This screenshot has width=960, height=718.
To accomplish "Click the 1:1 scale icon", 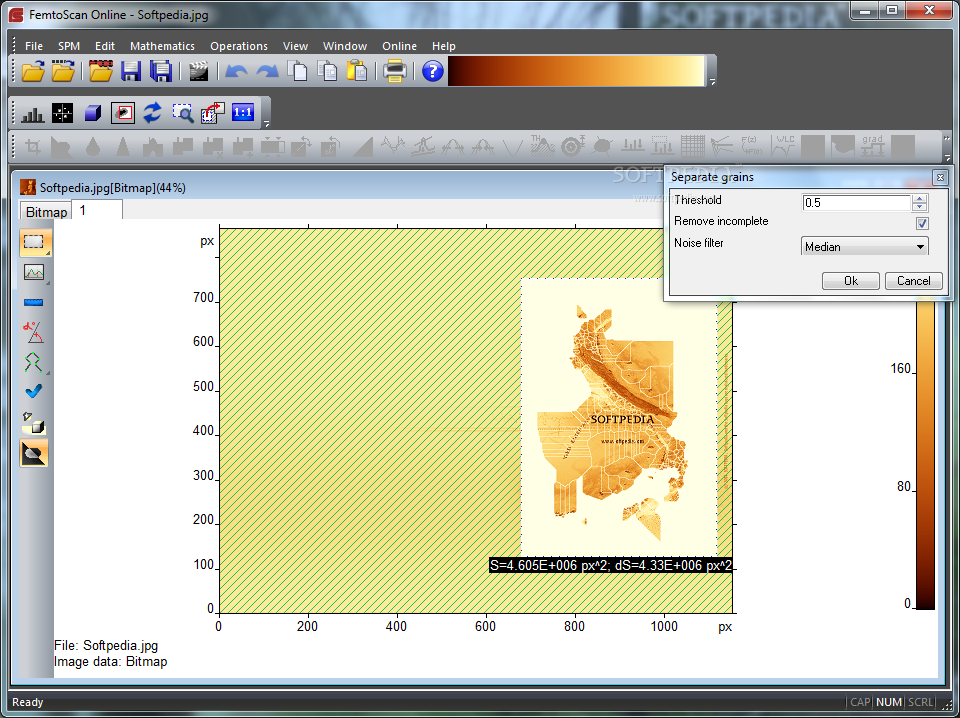I will click(243, 113).
